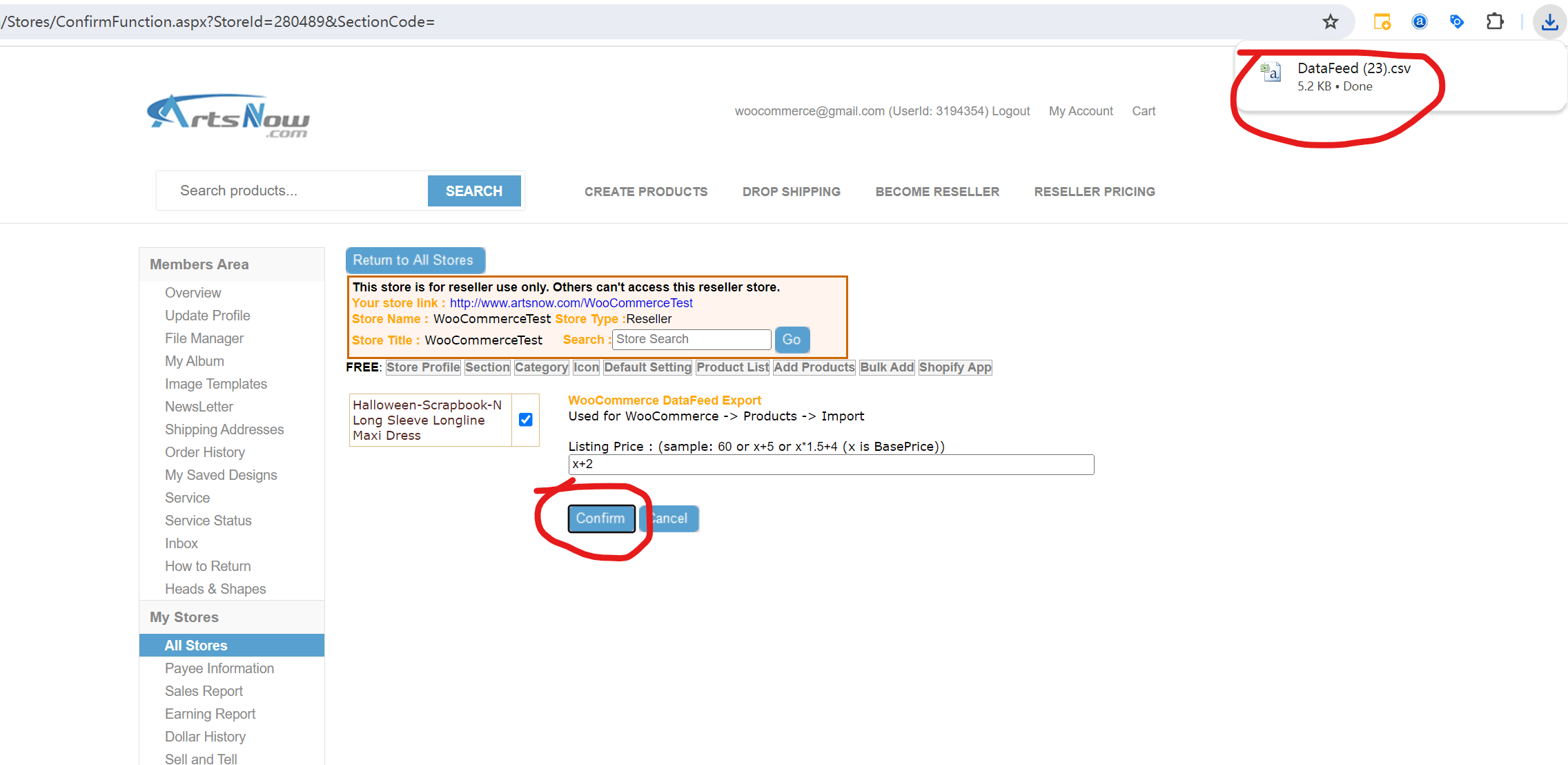The image size is (1568, 765).
Task: Click the Go button beside Store Search
Action: point(792,340)
